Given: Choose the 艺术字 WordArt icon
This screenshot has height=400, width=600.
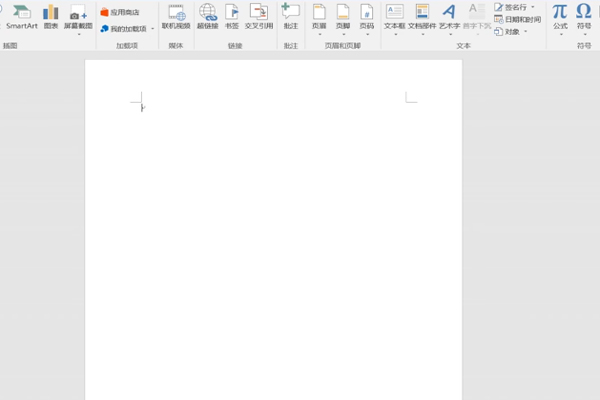Looking at the screenshot, I should (x=450, y=16).
